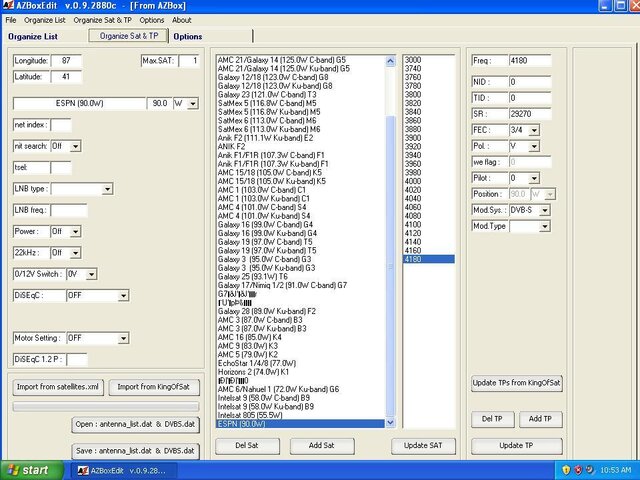This screenshot has width=640, height=480.
Task: Expand the Mod.Type dropdown
Action: click(x=544, y=226)
